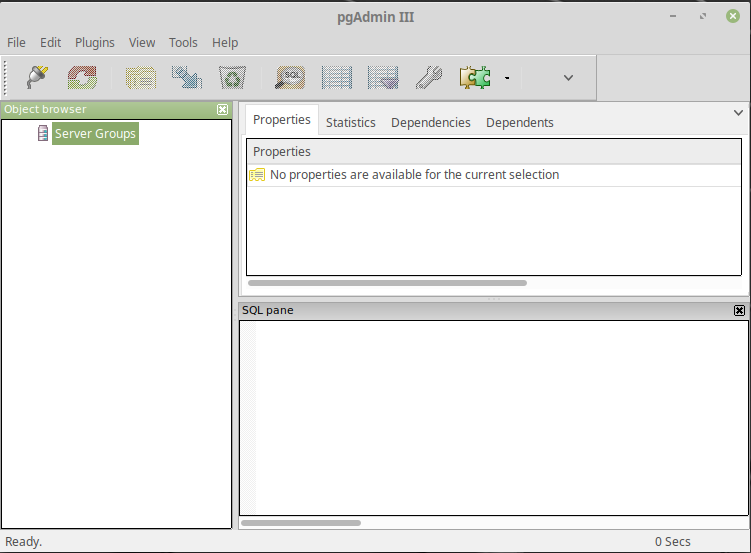The width and height of the screenshot is (751, 553).
Task: Click the 'Ready.' status bar text
Action: [23, 542]
